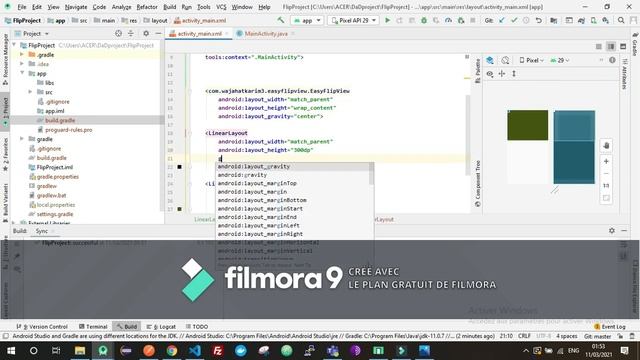
Task: Switch editor to Code-only view
Action: 598,47
